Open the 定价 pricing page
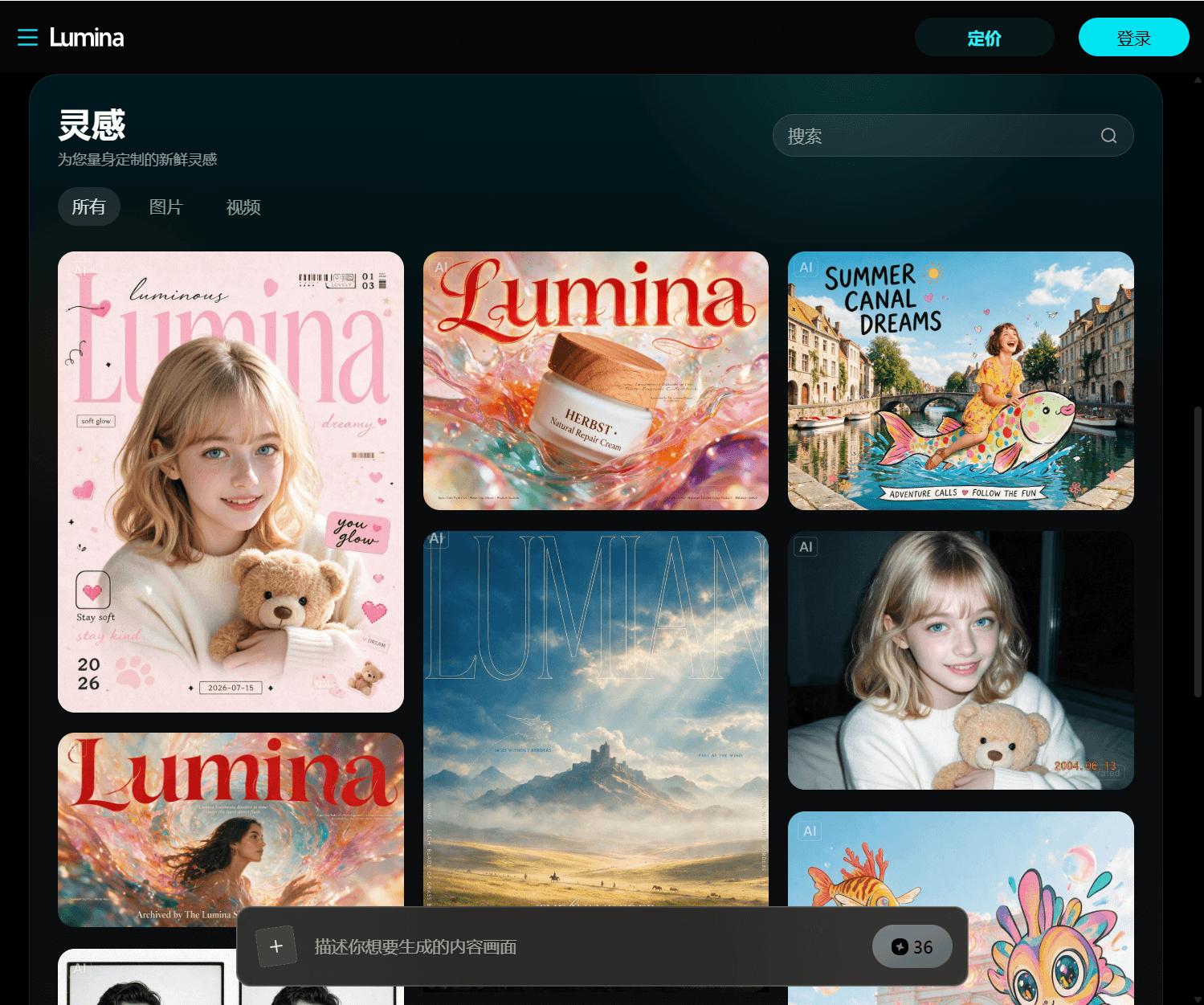Image resolution: width=1204 pixels, height=1005 pixels. [984, 38]
